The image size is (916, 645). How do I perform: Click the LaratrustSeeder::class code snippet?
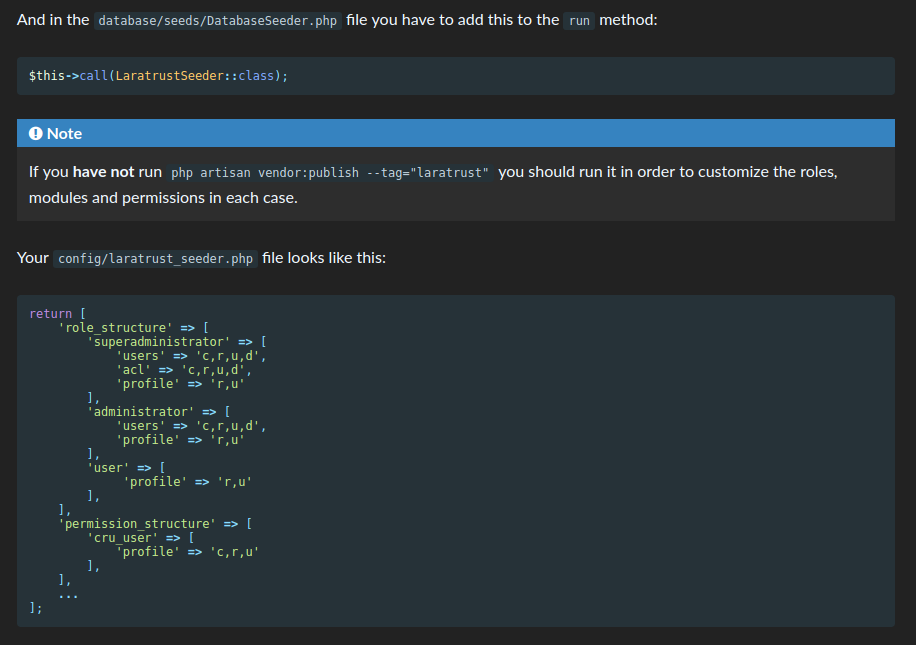coord(195,75)
